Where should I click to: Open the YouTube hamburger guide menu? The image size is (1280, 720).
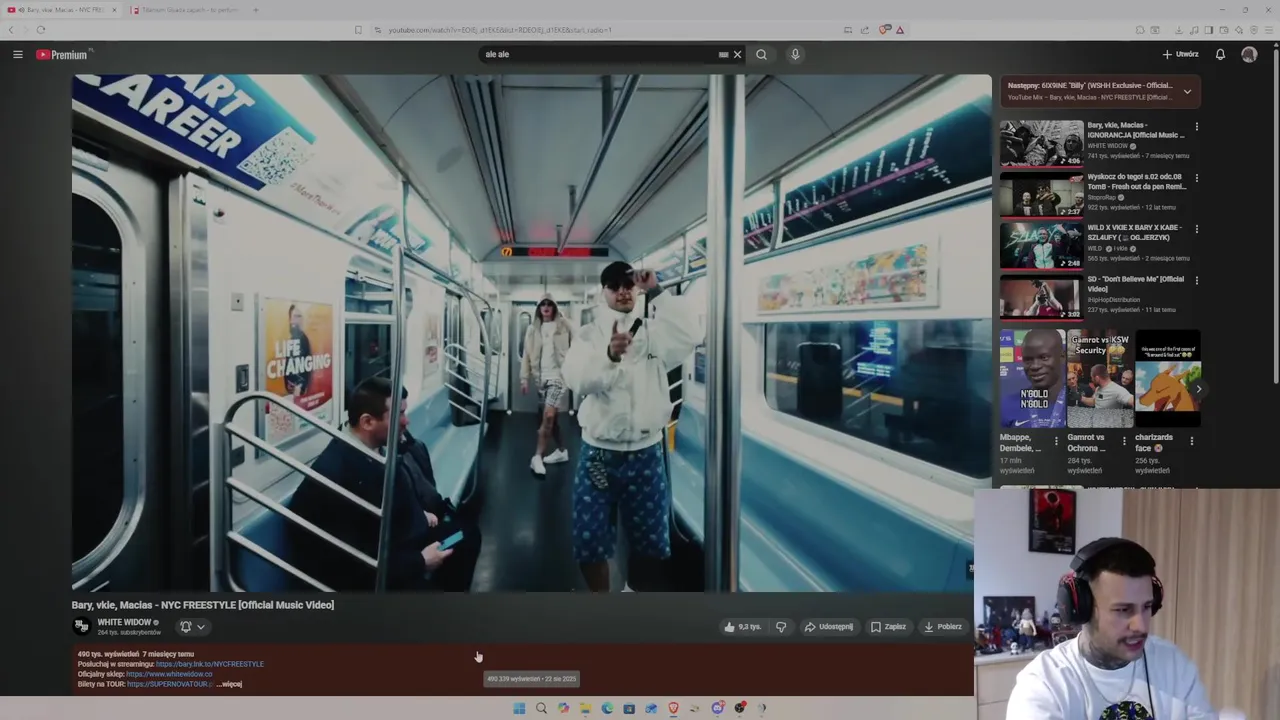click(18, 54)
